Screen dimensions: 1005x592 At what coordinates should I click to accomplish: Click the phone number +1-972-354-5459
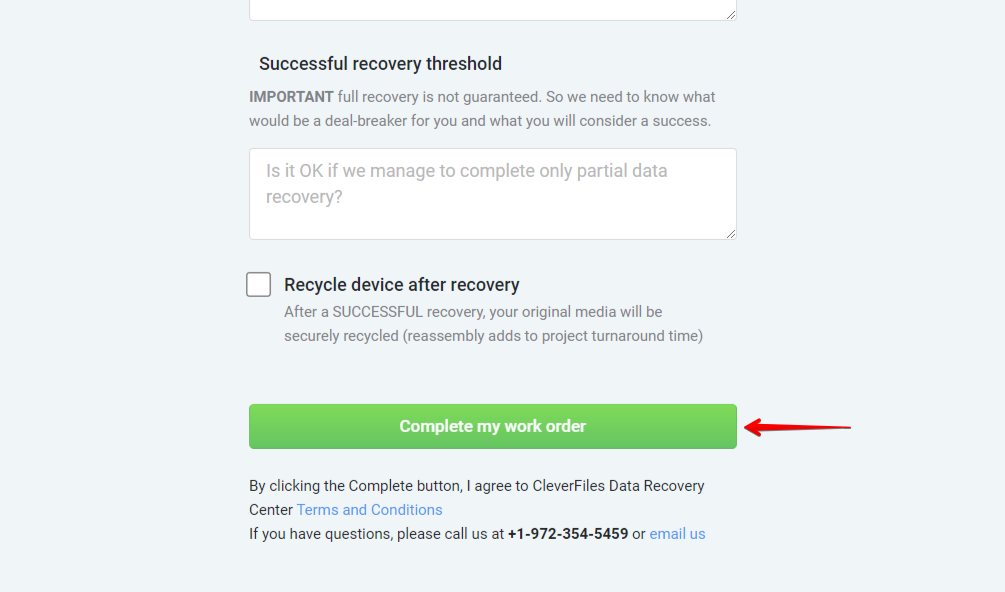pyautogui.click(x=568, y=534)
